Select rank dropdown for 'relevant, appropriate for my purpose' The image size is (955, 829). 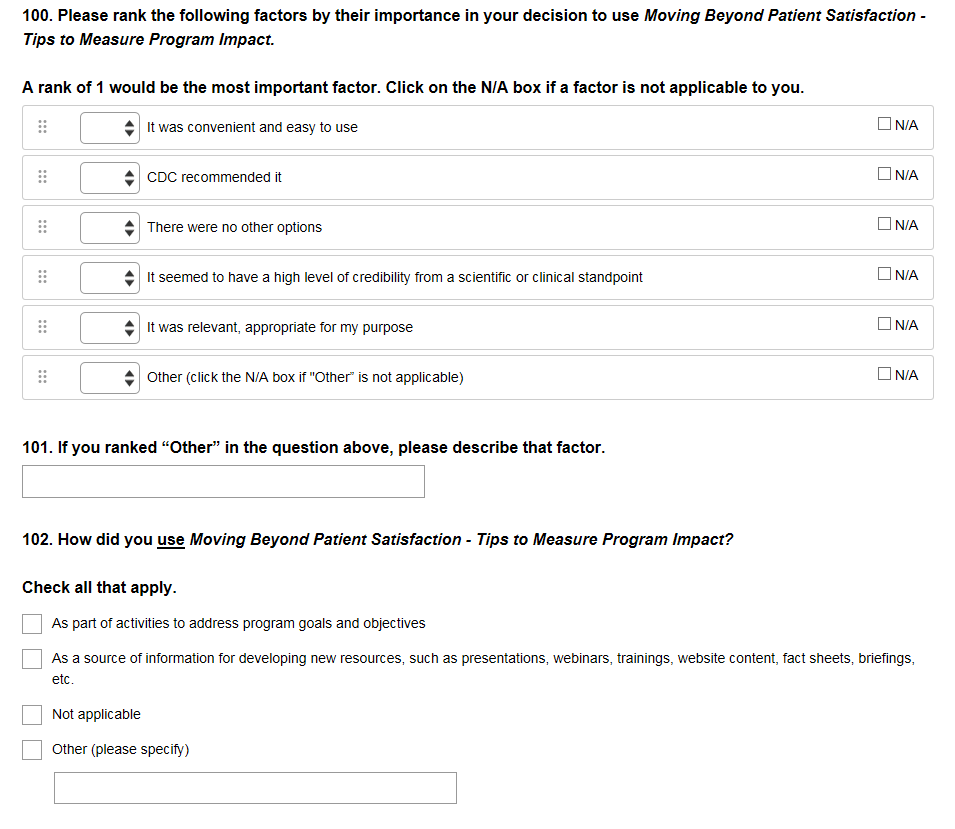[x=110, y=327]
